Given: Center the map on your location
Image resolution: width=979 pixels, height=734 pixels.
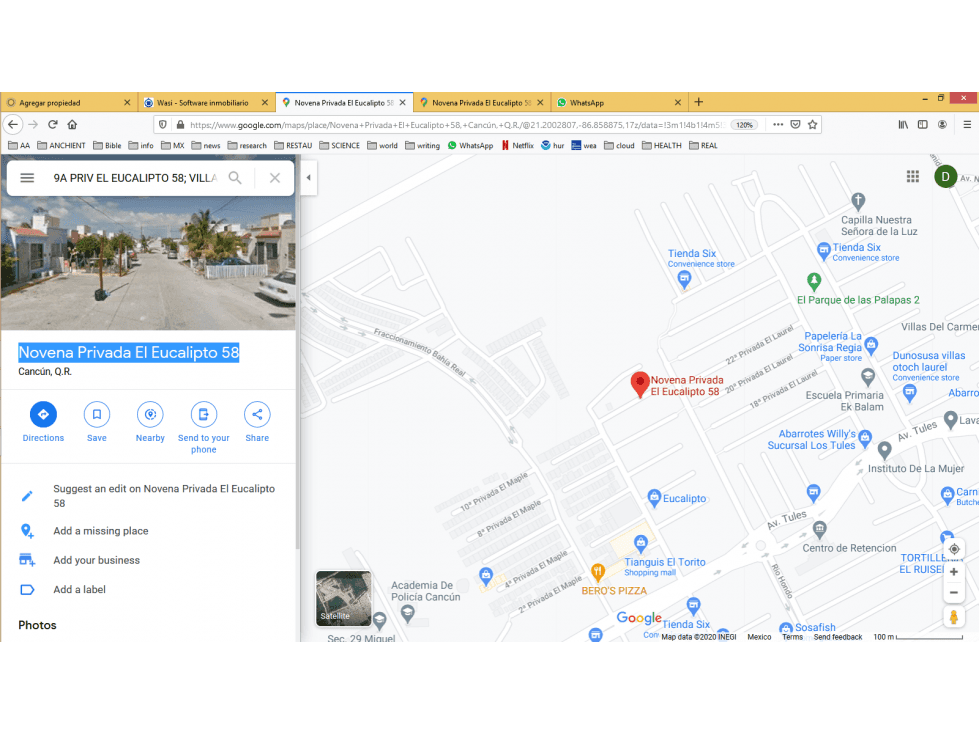Looking at the screenshot, I should tap(954, 549).
